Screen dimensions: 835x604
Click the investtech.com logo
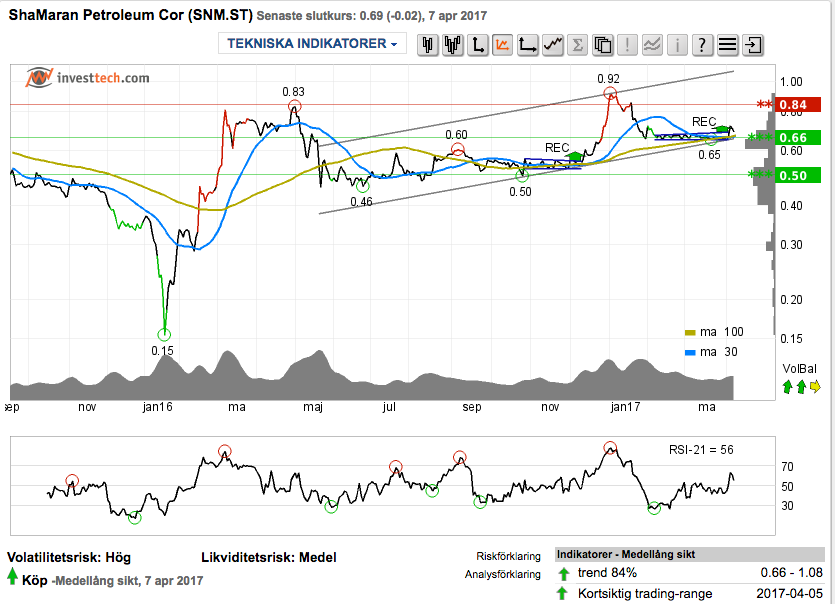coord(88,78)
